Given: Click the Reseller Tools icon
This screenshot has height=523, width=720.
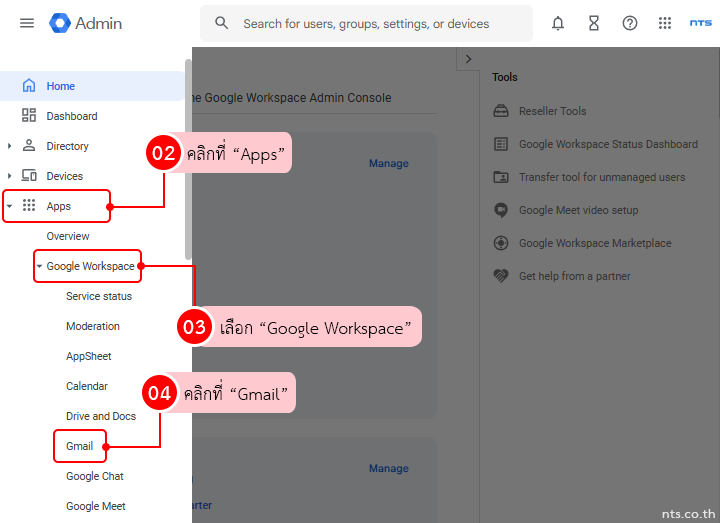Looking at the screenshot, I should coord(501,111).
